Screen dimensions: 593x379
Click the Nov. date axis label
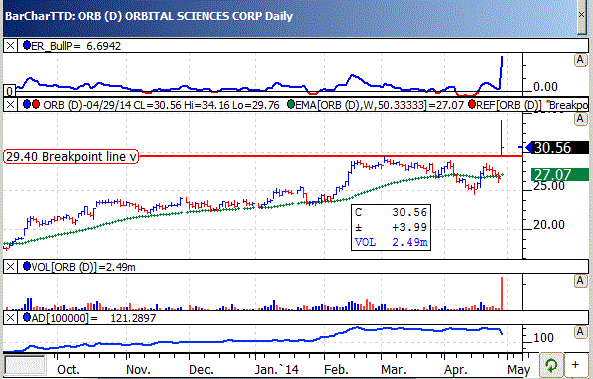(x=138, y=370)
